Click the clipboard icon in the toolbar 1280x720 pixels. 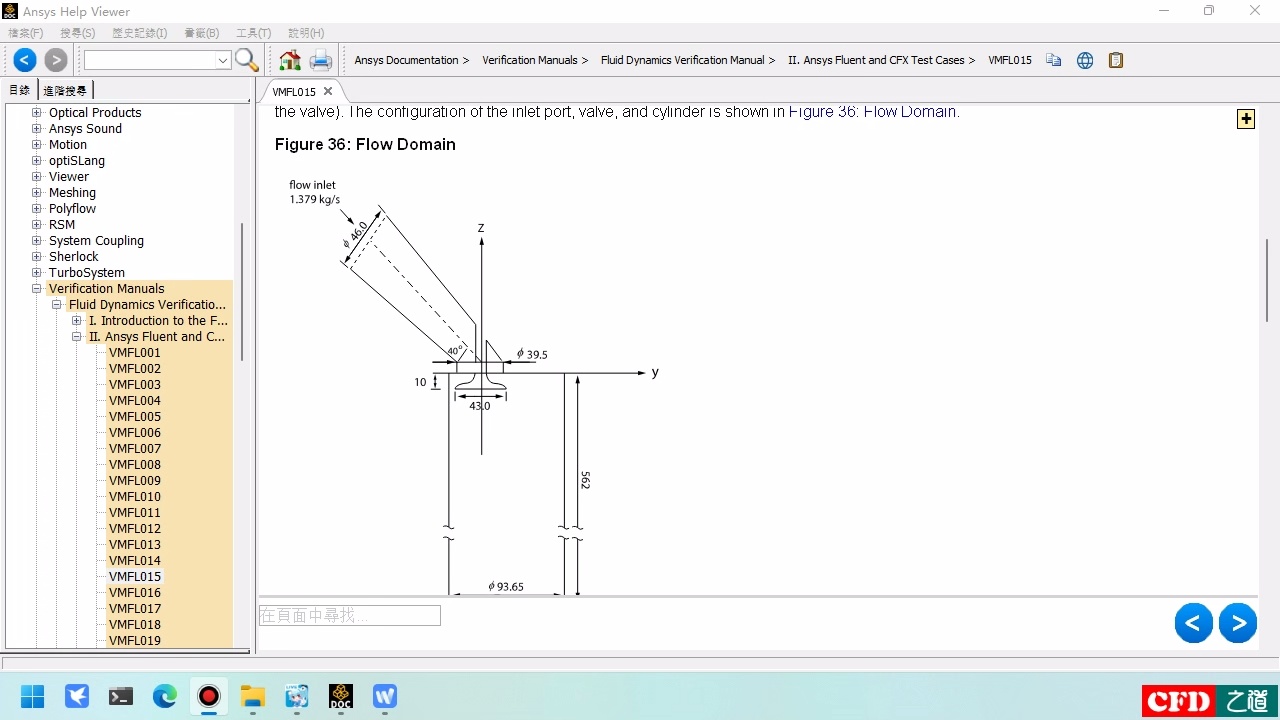(x=1116, y=60)
